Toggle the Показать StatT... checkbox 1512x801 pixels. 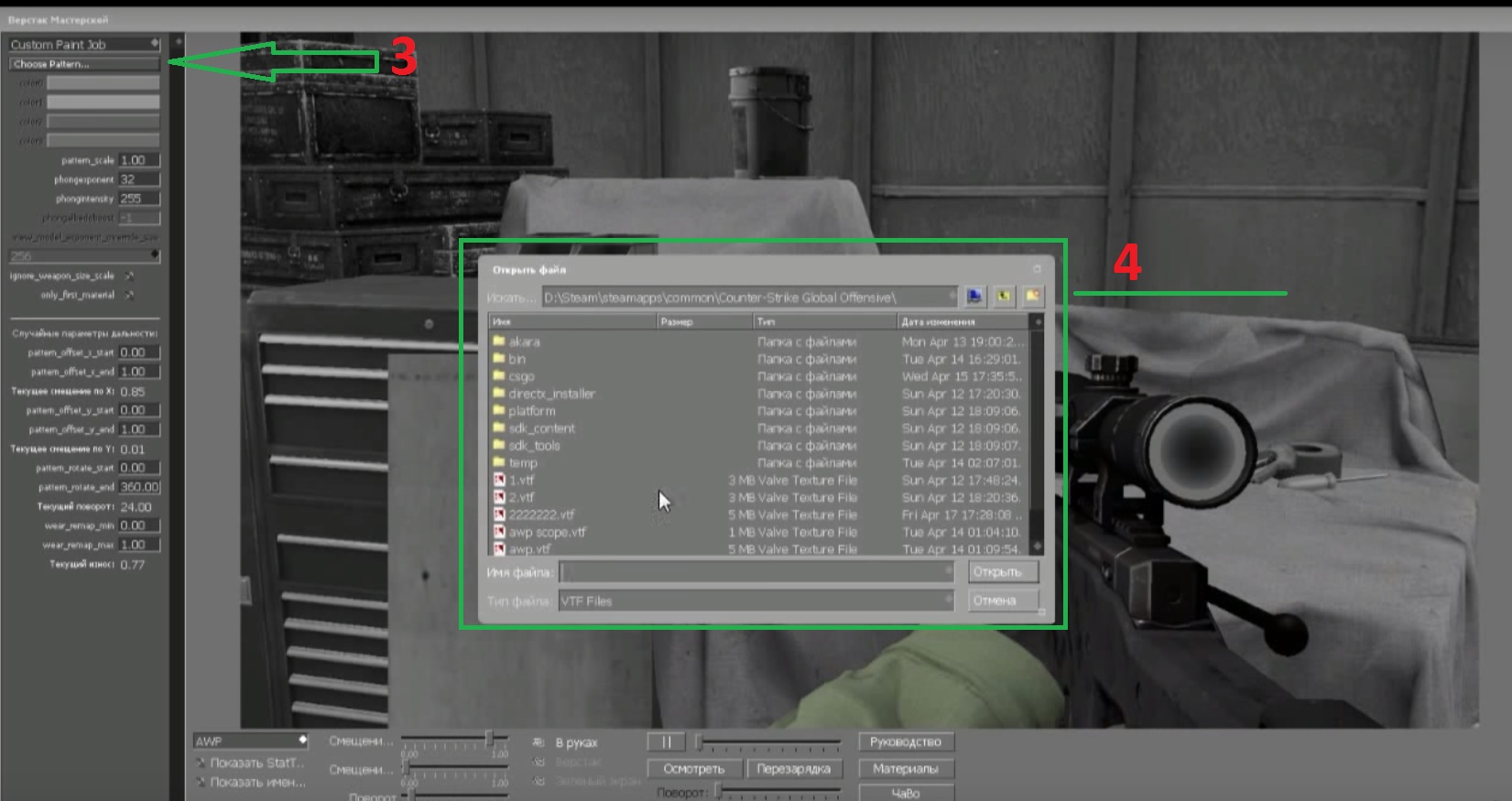pyautogui.click(x=201, y=763)
